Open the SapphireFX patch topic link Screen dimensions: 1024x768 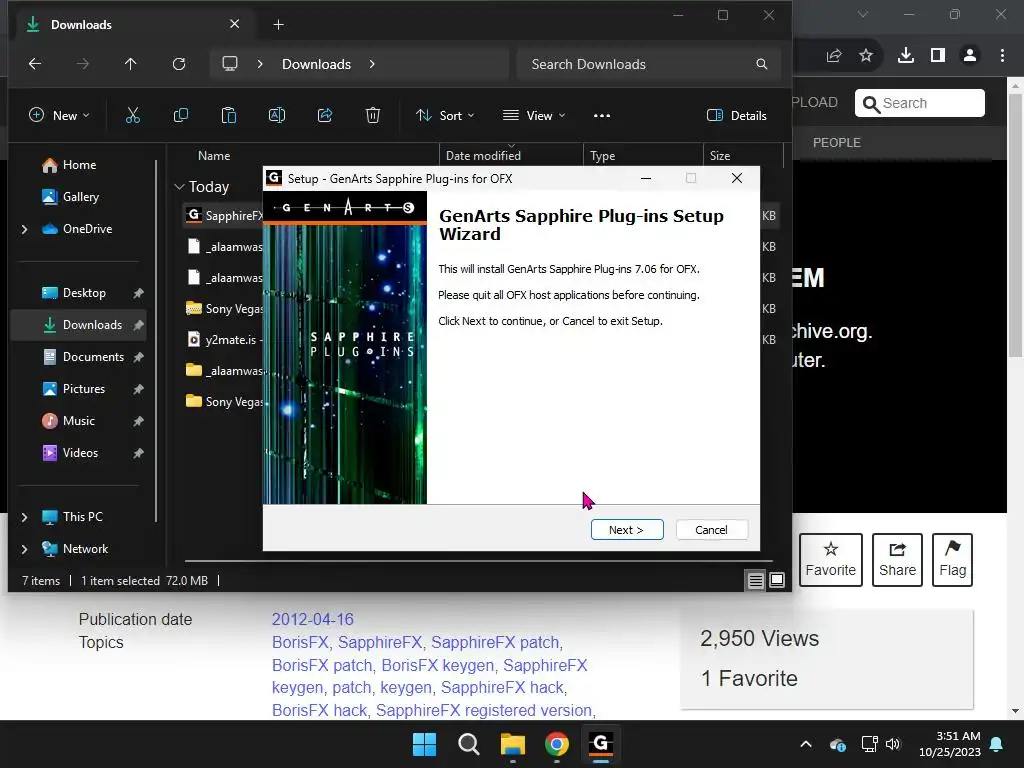point(495,642)
